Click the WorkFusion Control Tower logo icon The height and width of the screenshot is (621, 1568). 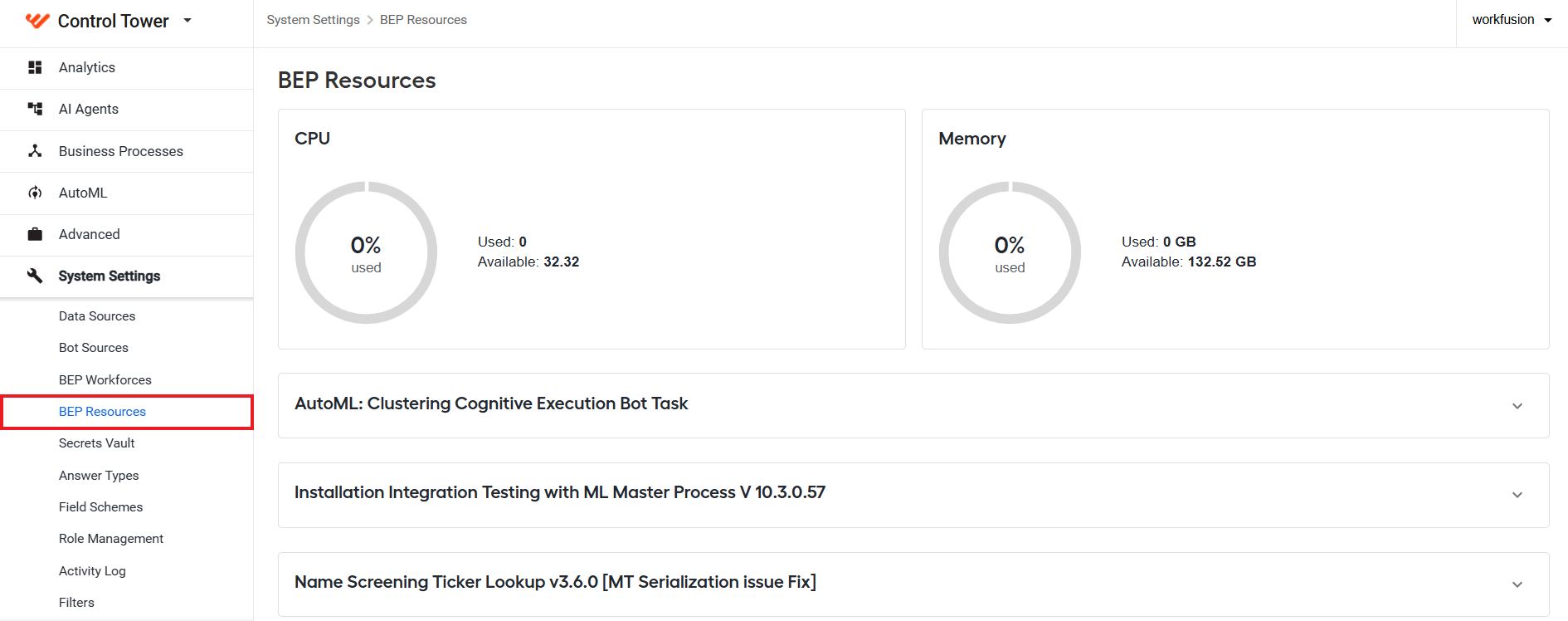[37, 21]
